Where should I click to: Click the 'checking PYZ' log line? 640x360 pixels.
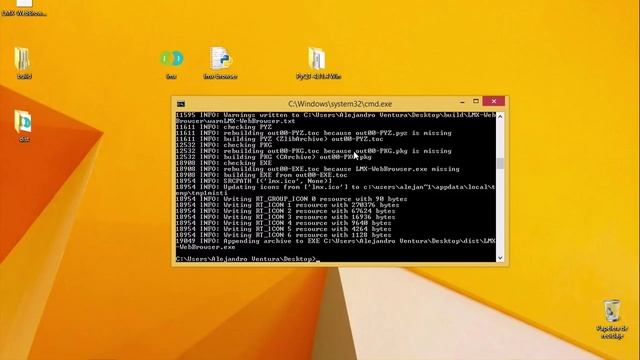pos(224,127)
